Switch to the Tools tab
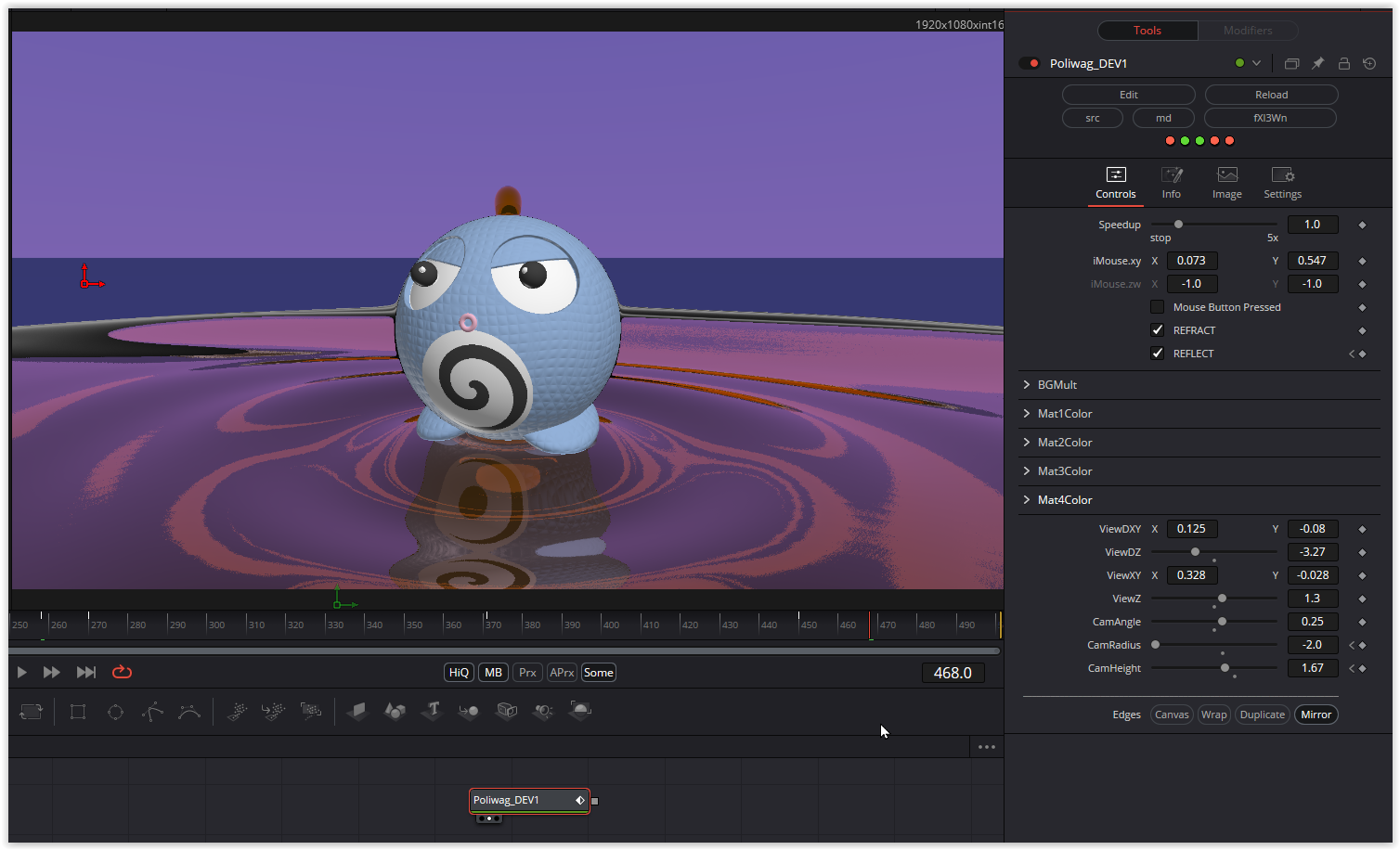The width and height of the screenshot is (1400, 850). (1147, 31)
